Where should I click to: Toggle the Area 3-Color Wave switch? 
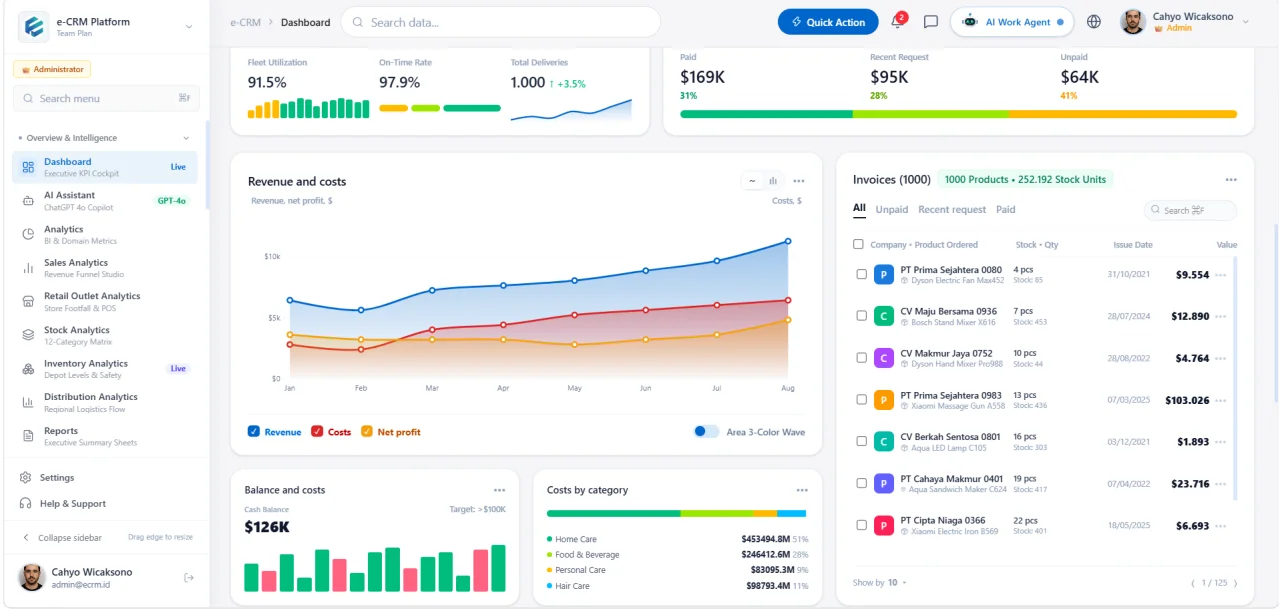click(x=706, y=432)
